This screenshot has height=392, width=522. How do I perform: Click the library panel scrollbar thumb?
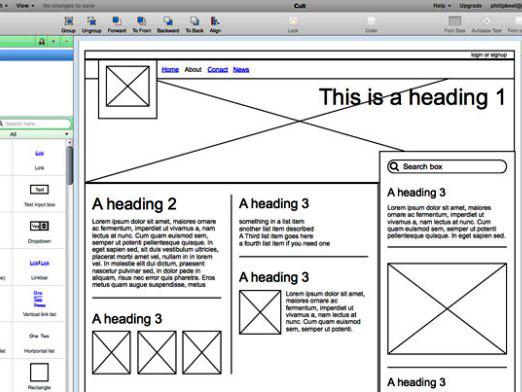click(x=69, y=165)
